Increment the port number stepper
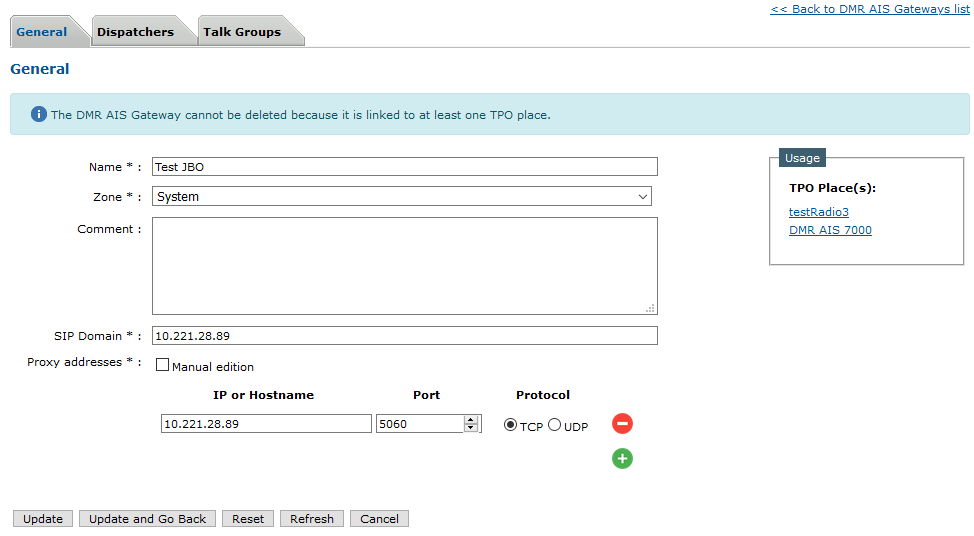 click(x=471, y=419)
